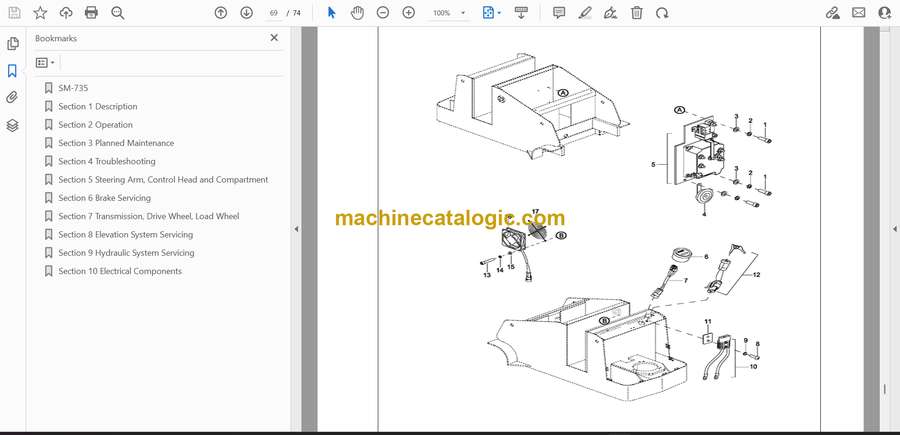The width and height of the screenshot is (900, 435).
Task: Collapse the left navigation pane arrow
Action: (x=296, y=229)
